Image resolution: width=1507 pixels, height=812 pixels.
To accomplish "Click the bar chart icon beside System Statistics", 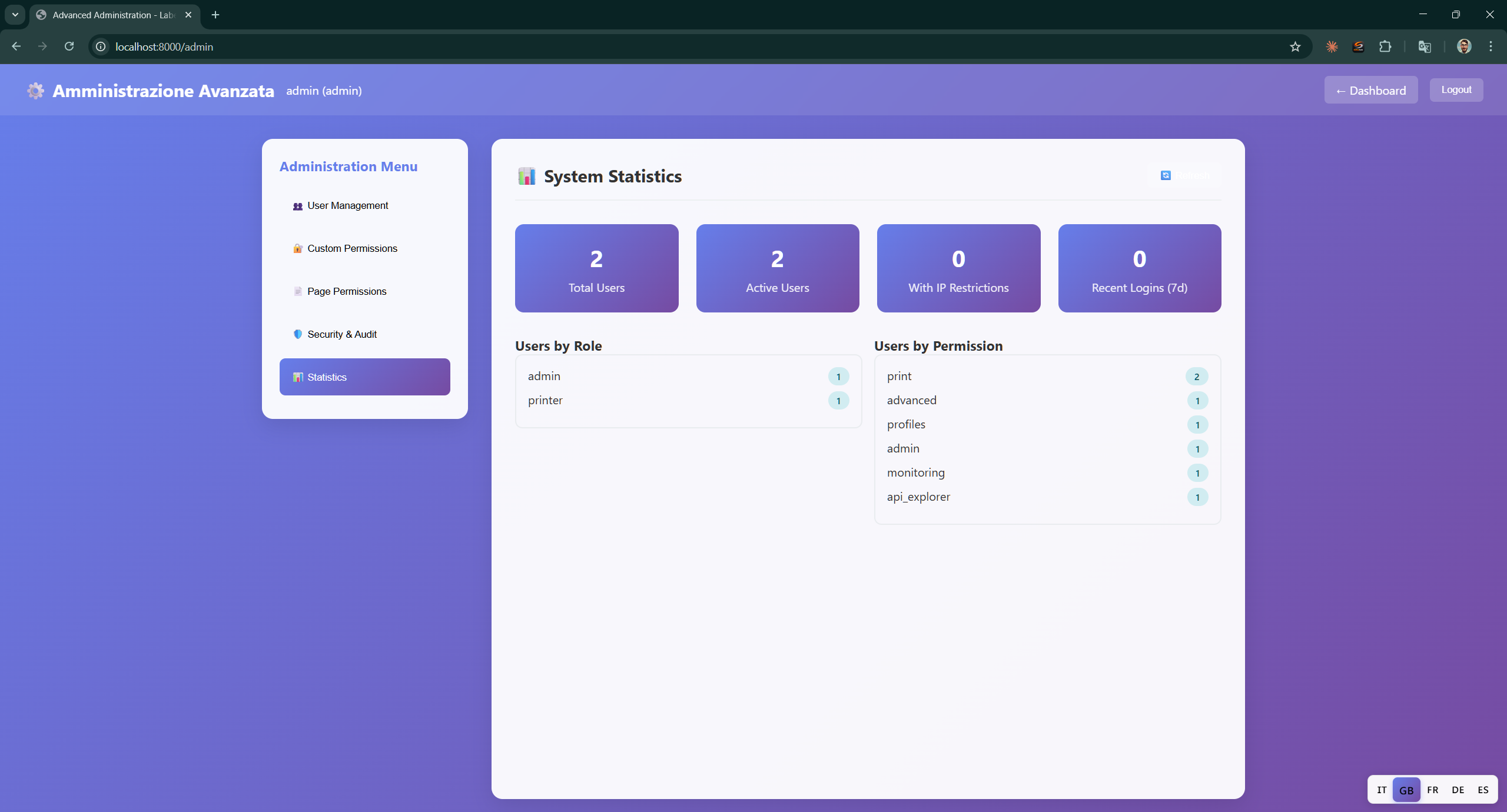I will (x=526, y=176).
